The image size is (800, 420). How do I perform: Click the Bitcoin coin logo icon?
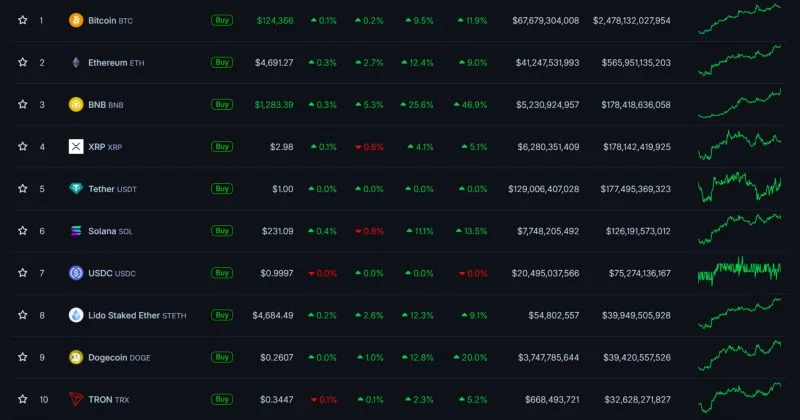tap(75, 20)
